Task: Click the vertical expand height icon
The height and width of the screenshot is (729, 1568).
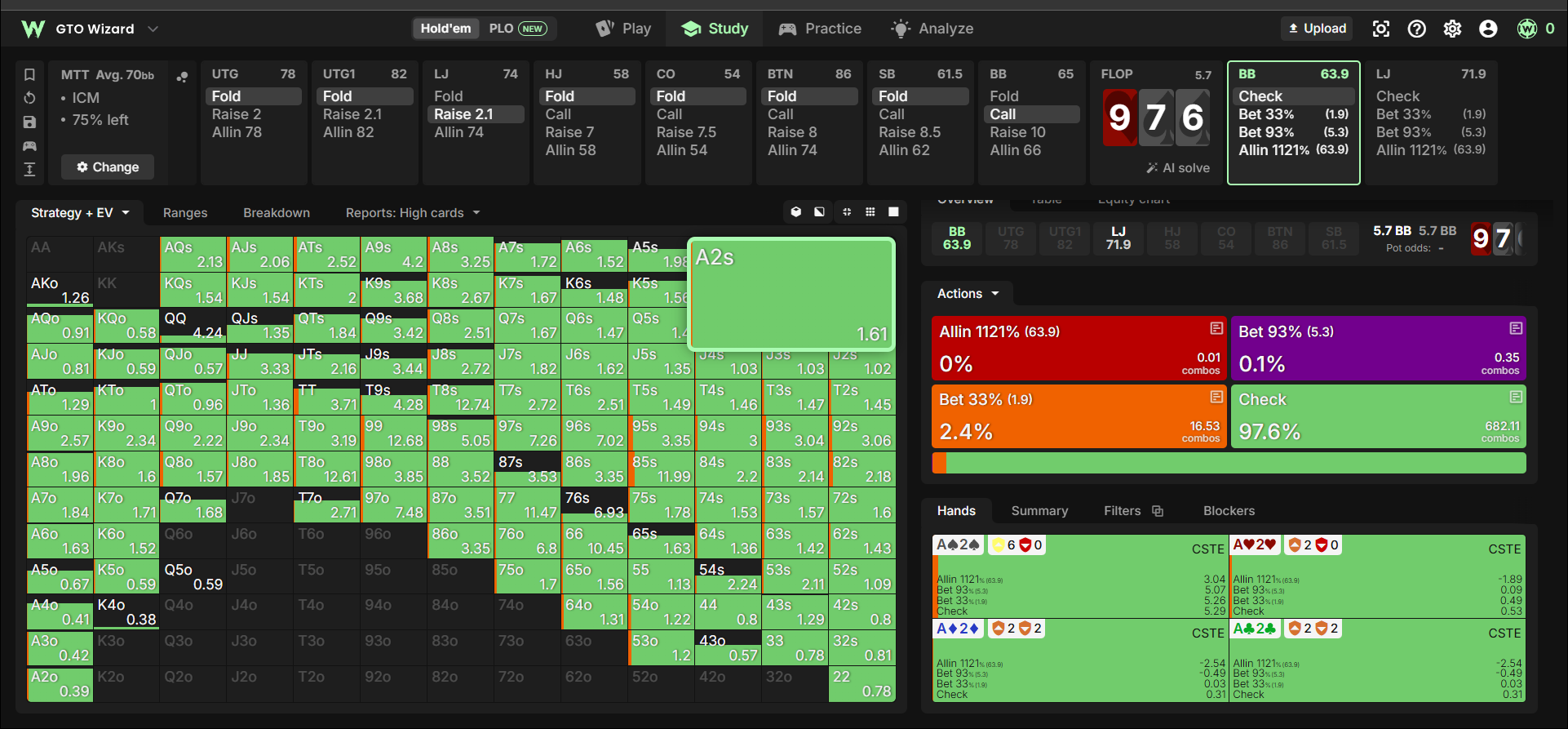Action: point(29,169)
